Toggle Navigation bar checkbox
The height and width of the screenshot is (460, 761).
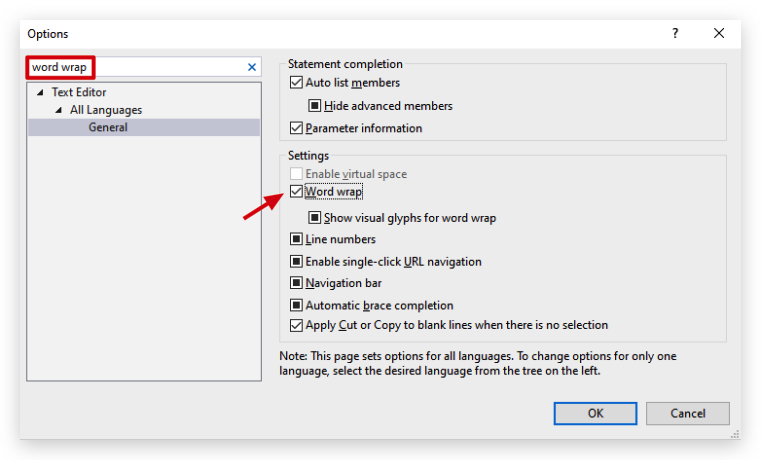point(296,283)
